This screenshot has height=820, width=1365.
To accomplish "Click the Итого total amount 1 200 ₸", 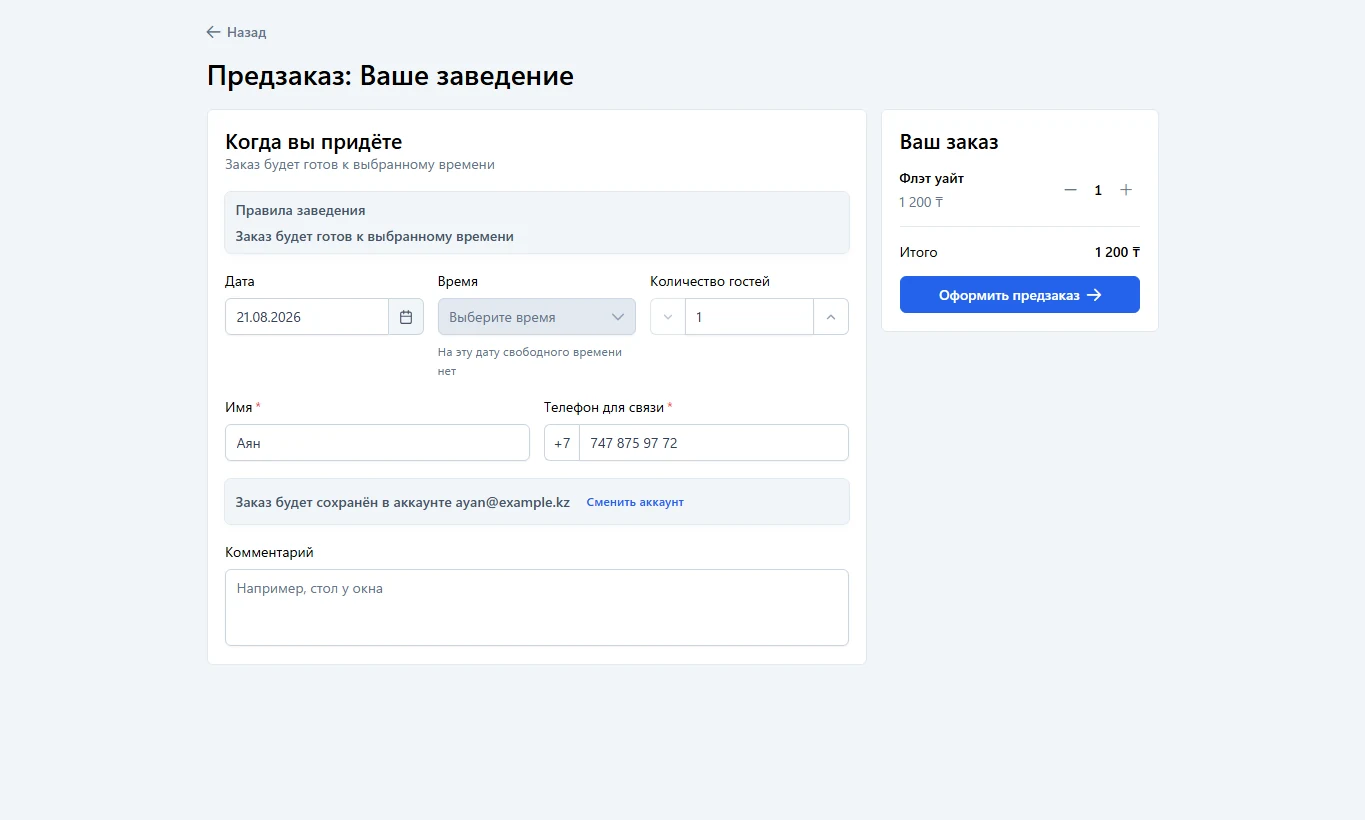I will pos(1117,252).
